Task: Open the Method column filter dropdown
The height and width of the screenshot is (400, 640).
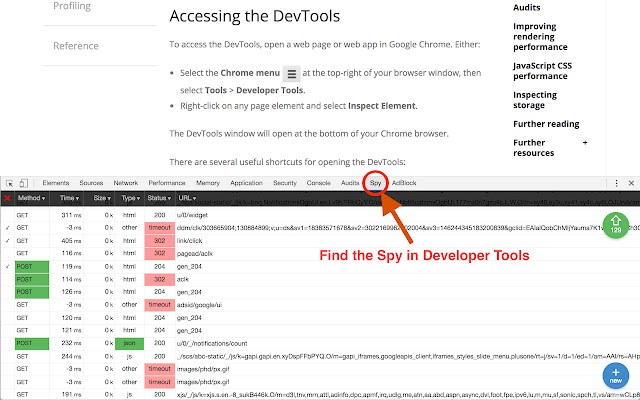Action: (x=31, y=198)
